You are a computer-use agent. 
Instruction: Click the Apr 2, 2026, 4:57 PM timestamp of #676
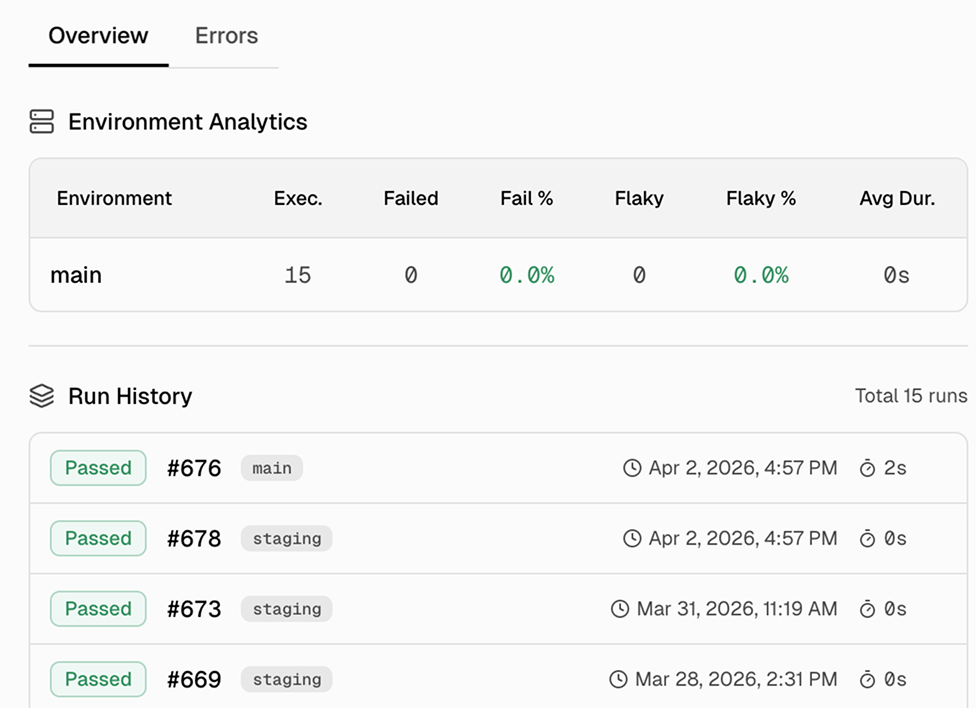pyautogui.click(x=743, y=468)
